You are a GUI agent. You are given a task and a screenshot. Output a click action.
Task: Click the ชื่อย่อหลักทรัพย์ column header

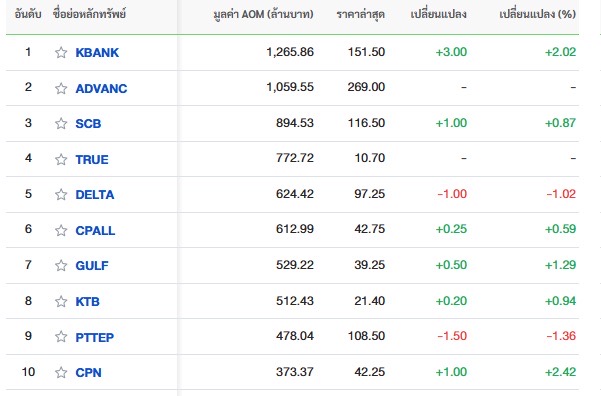pyautogui.click(x=89, y=15)
